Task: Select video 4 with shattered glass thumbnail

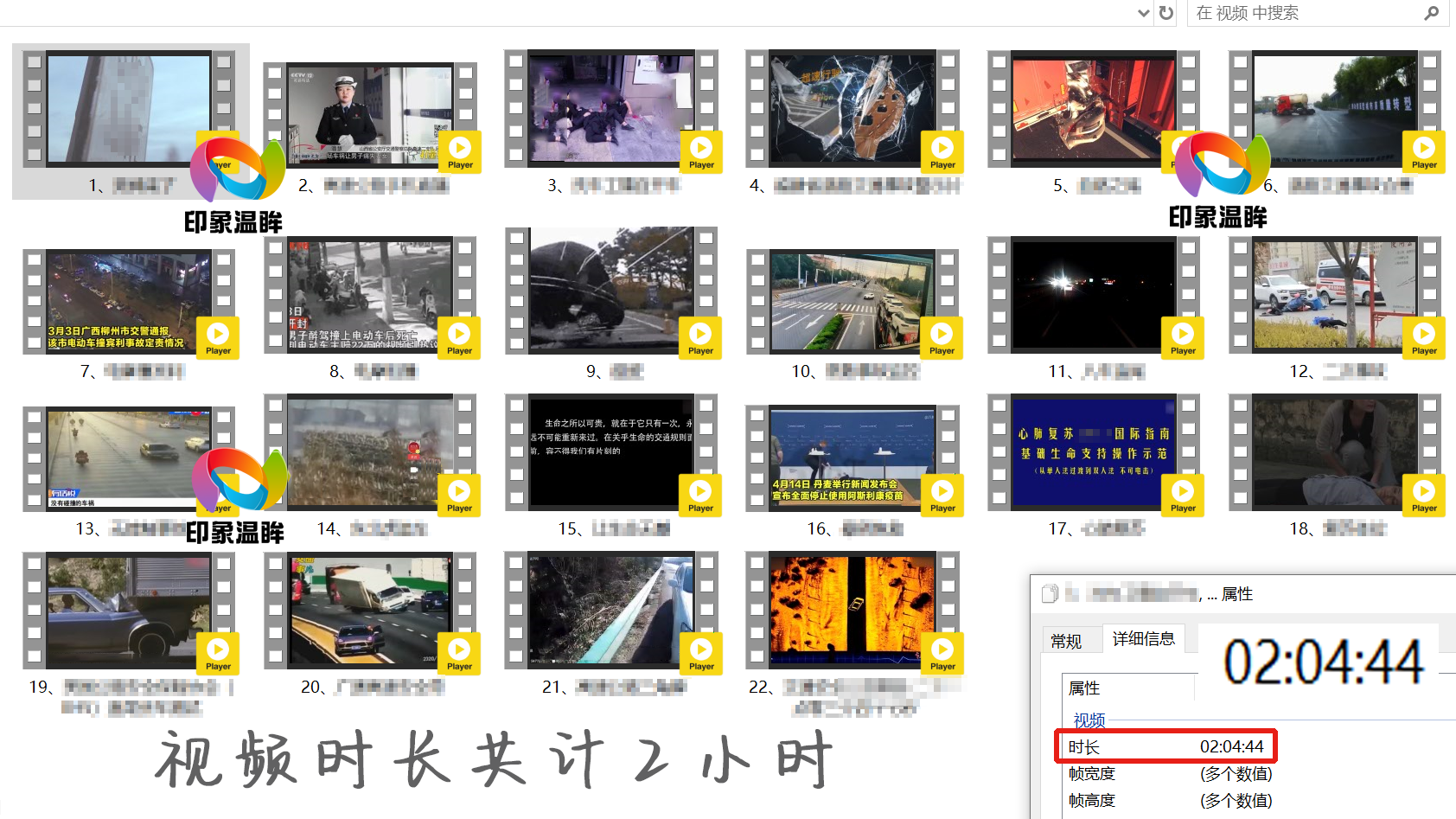Action: pyautogui.click(x=852, y=109)
